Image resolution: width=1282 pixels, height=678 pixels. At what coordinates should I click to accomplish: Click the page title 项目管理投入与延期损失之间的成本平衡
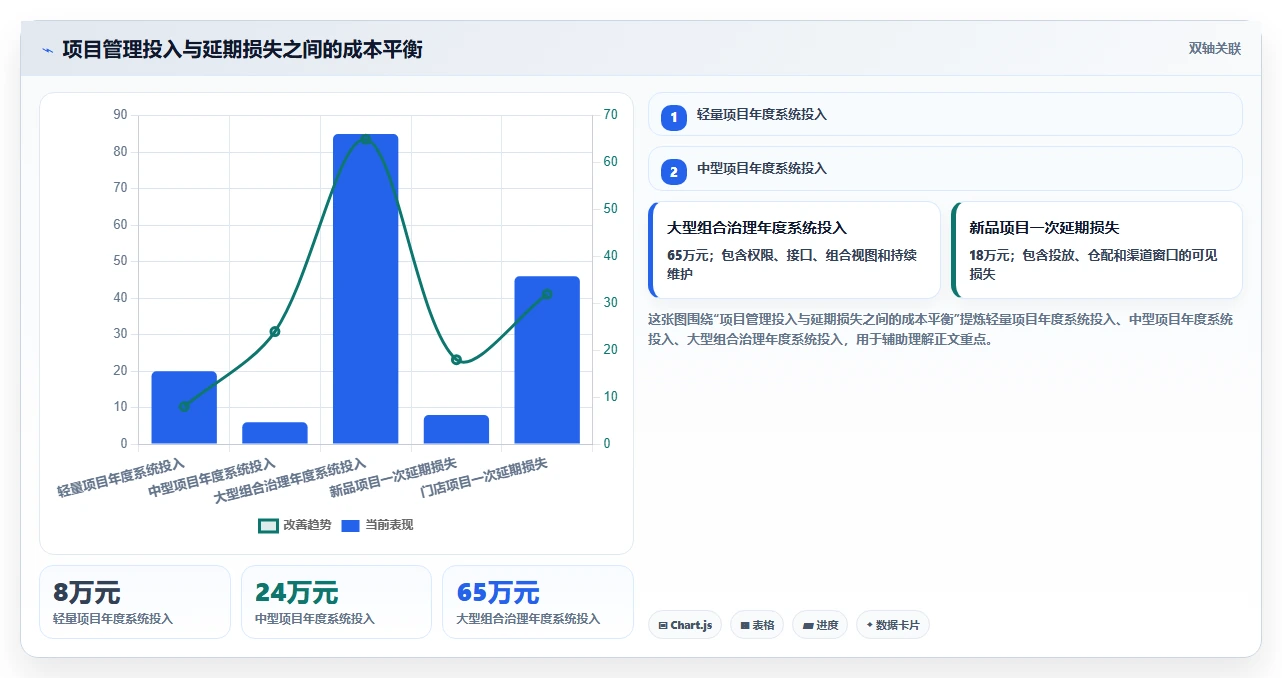coord(242,49)
